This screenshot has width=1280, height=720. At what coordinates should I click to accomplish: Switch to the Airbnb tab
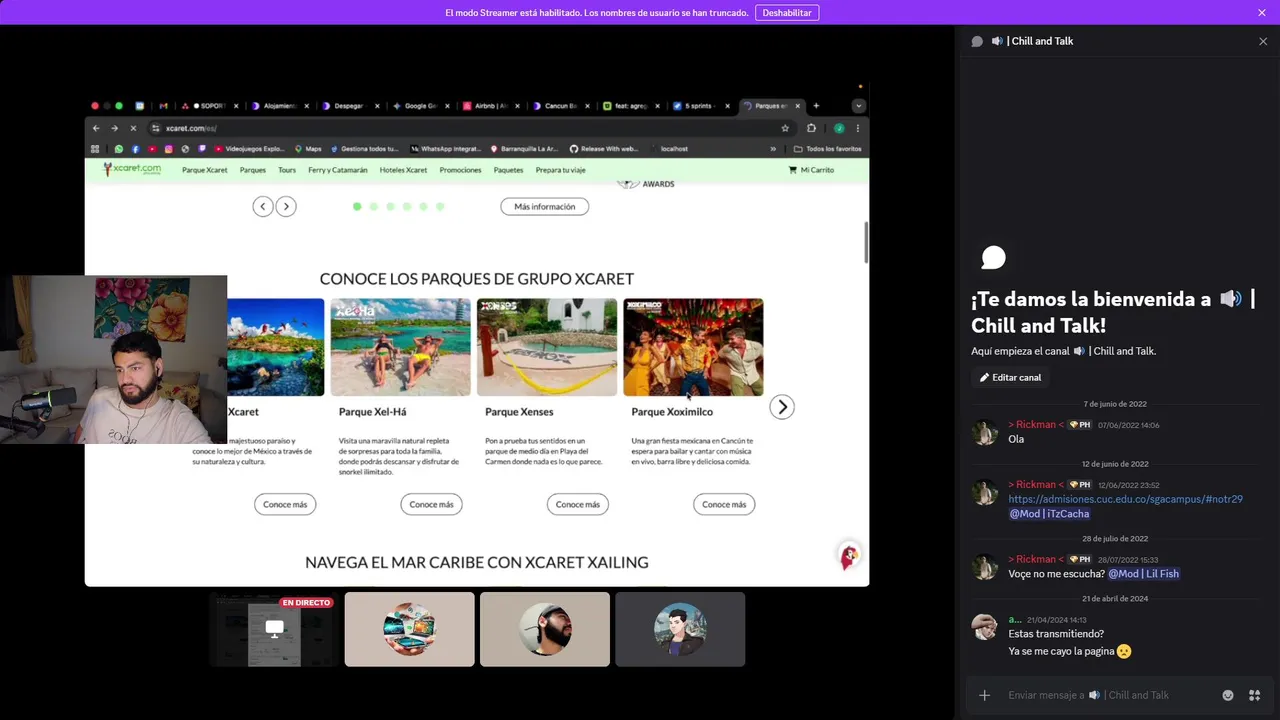click(491, 106)
